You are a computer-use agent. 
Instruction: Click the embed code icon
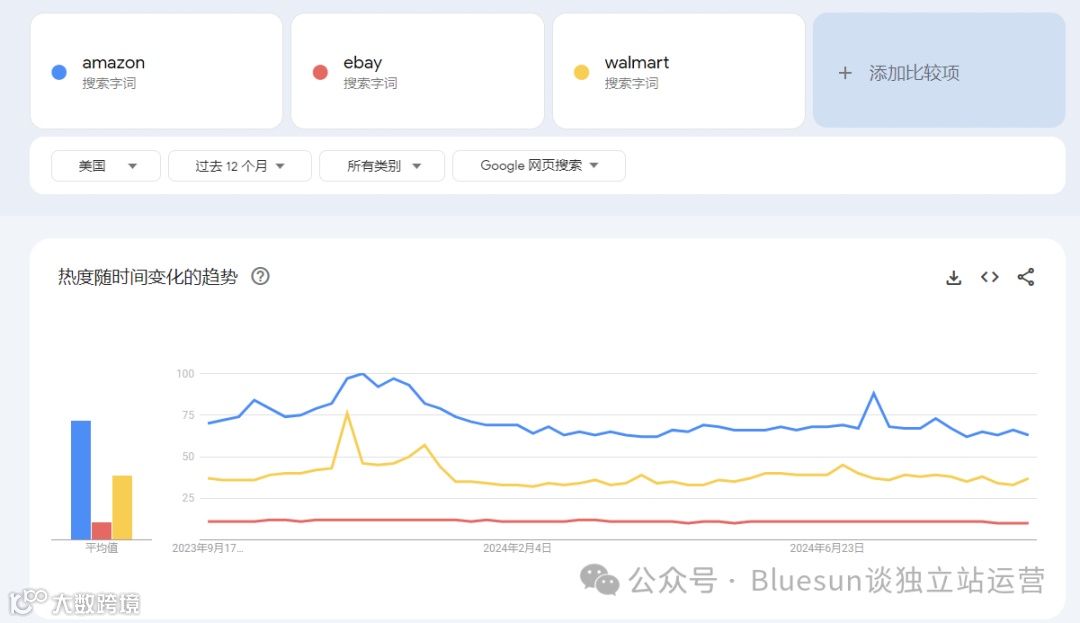[989, 278]
